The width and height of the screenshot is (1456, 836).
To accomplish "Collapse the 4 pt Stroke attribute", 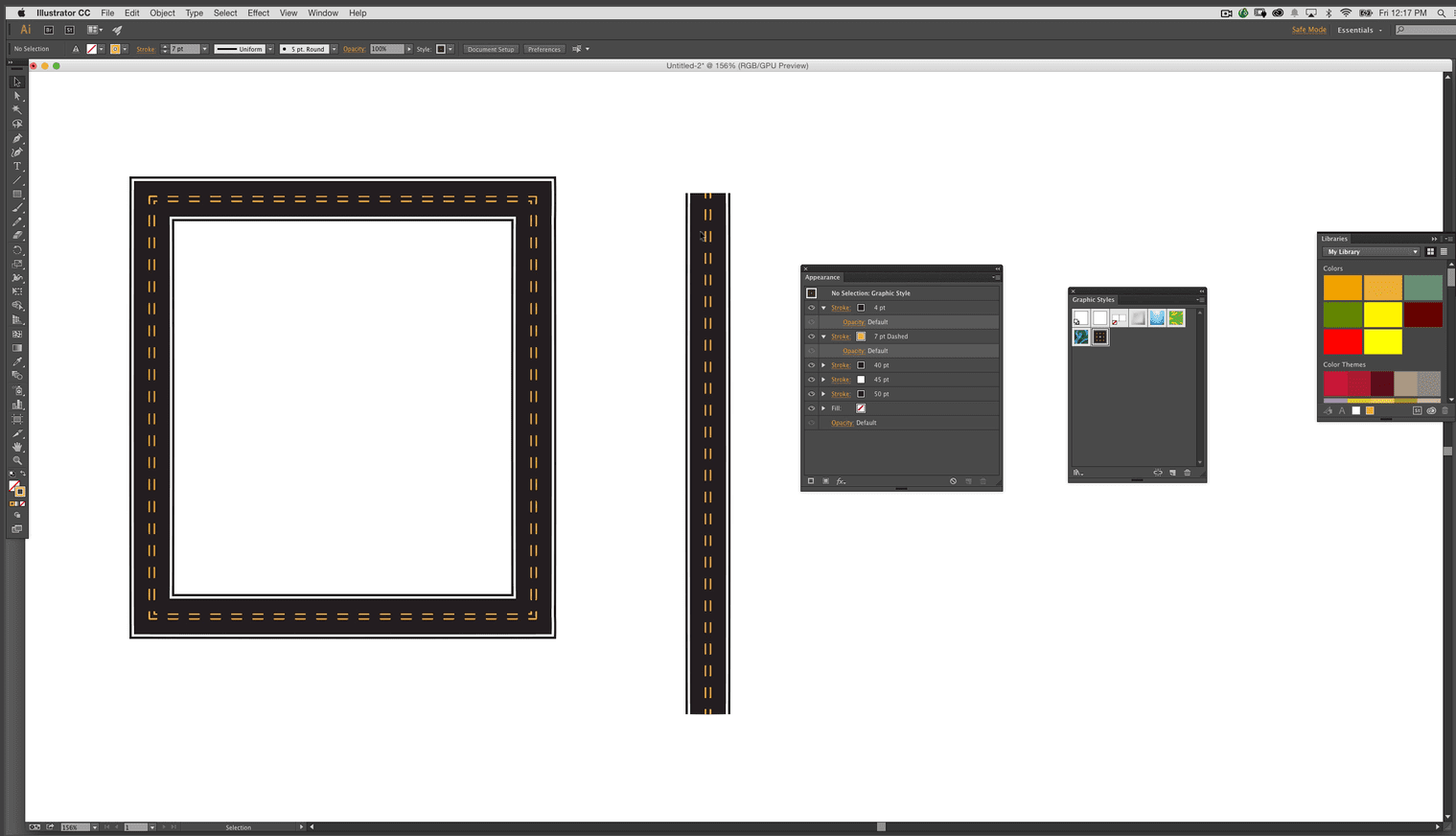I will (x=823, y=308).
